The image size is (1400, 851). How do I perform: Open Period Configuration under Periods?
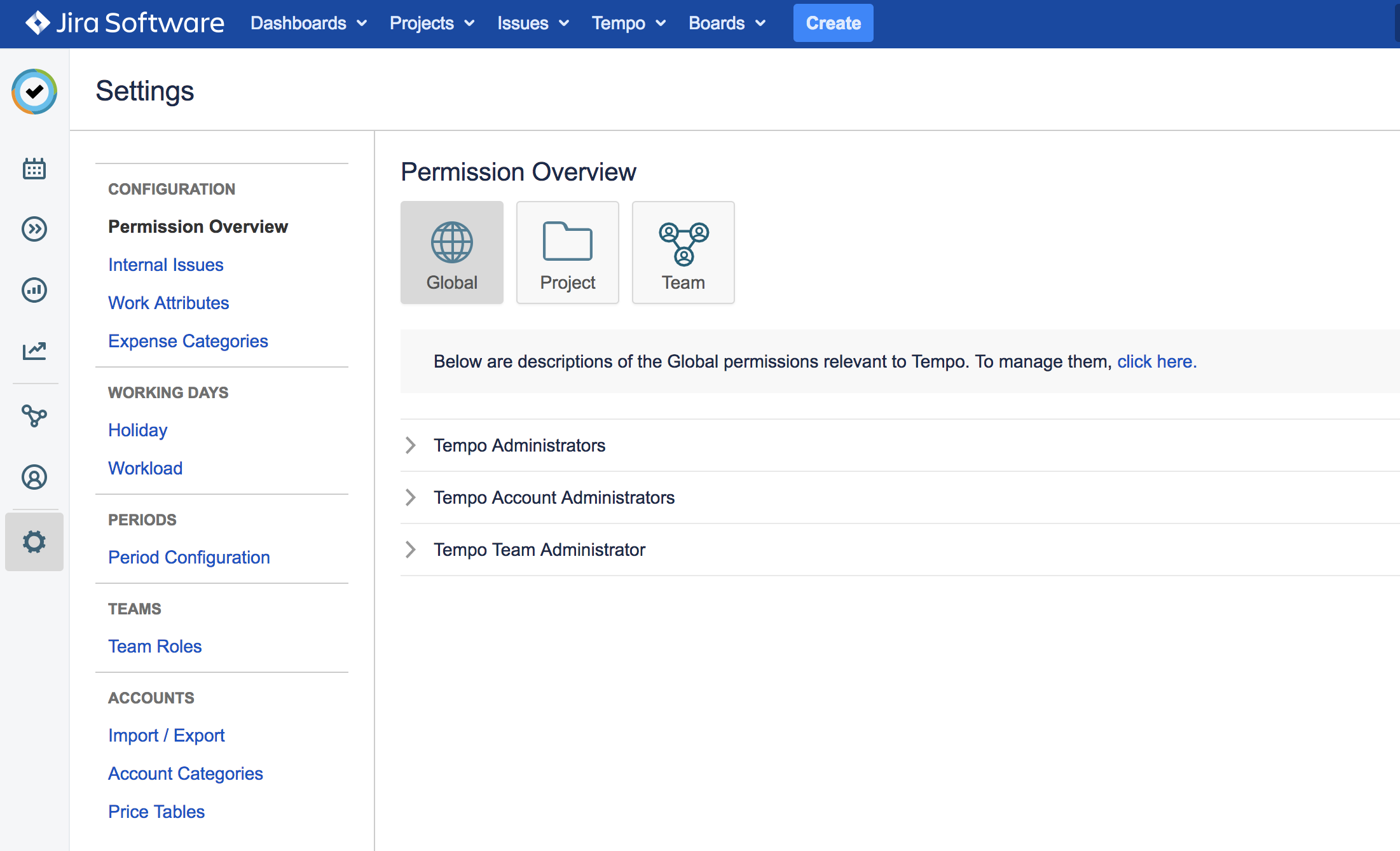click(x=189, y=557)
